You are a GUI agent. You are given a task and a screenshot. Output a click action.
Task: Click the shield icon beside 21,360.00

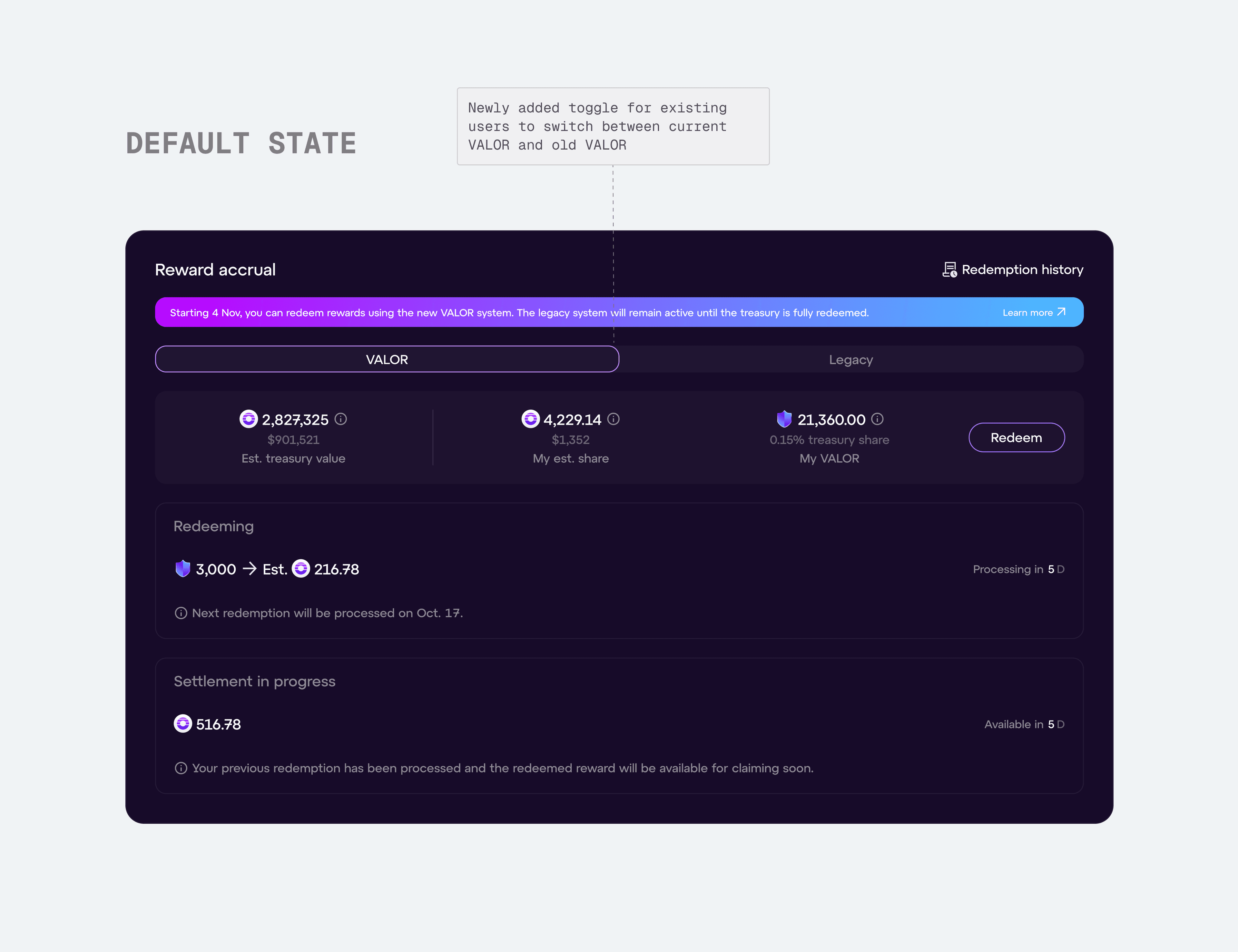[784, 419]
